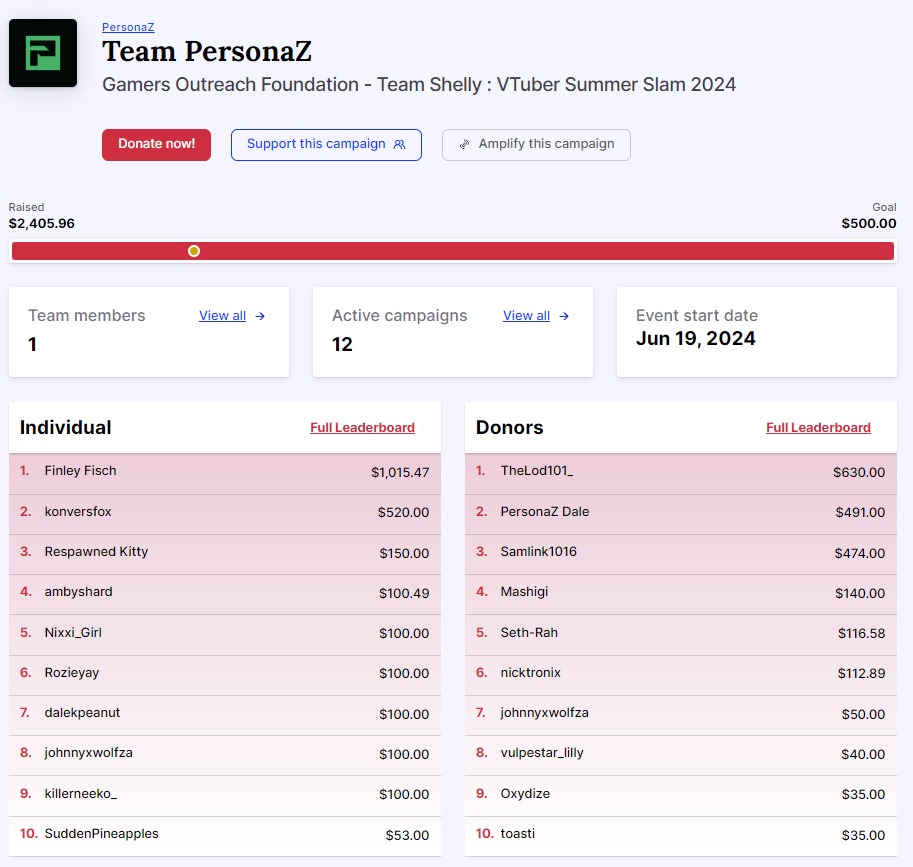Viewport: 913px width, 867px height.
Task: Click the PersonaZ team logo thumbnail
Action: tap(43, 53)
